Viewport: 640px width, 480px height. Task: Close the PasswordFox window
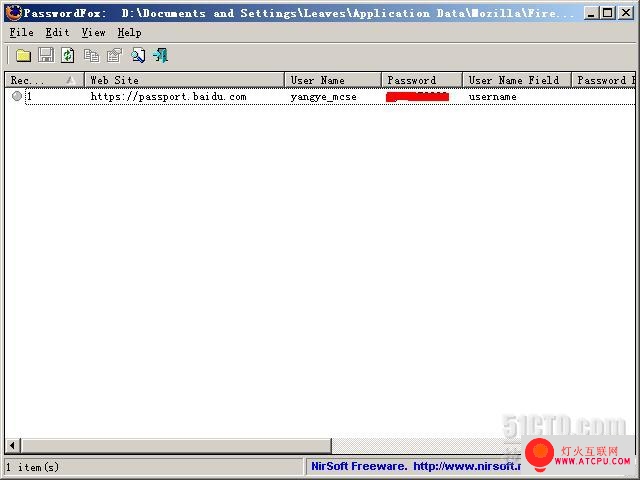[626, 13]
